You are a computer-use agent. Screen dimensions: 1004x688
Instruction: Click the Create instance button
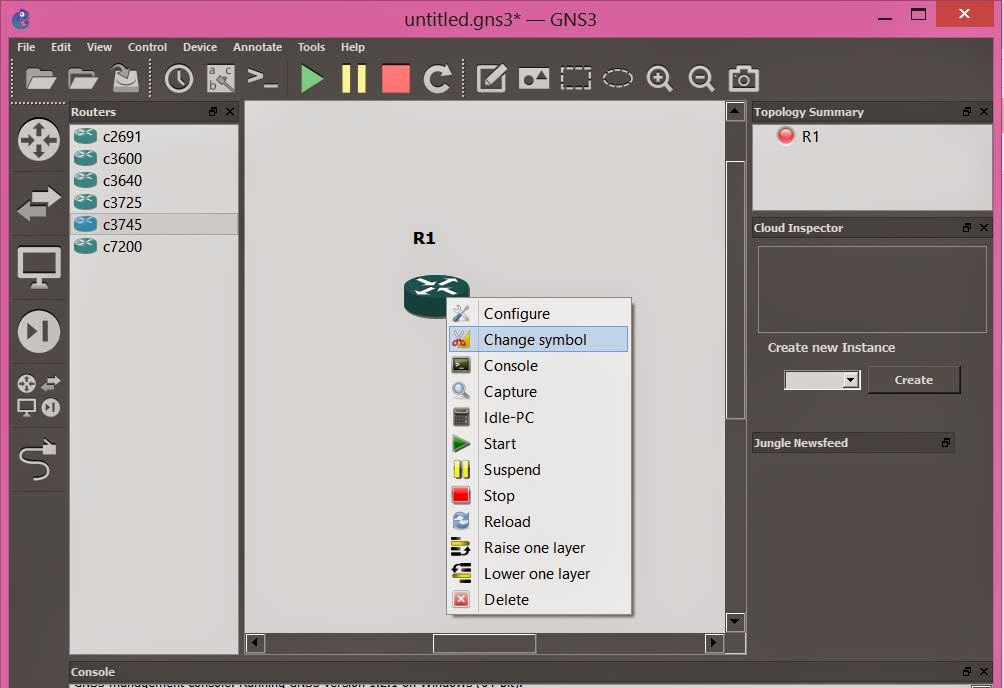point(914,380)
